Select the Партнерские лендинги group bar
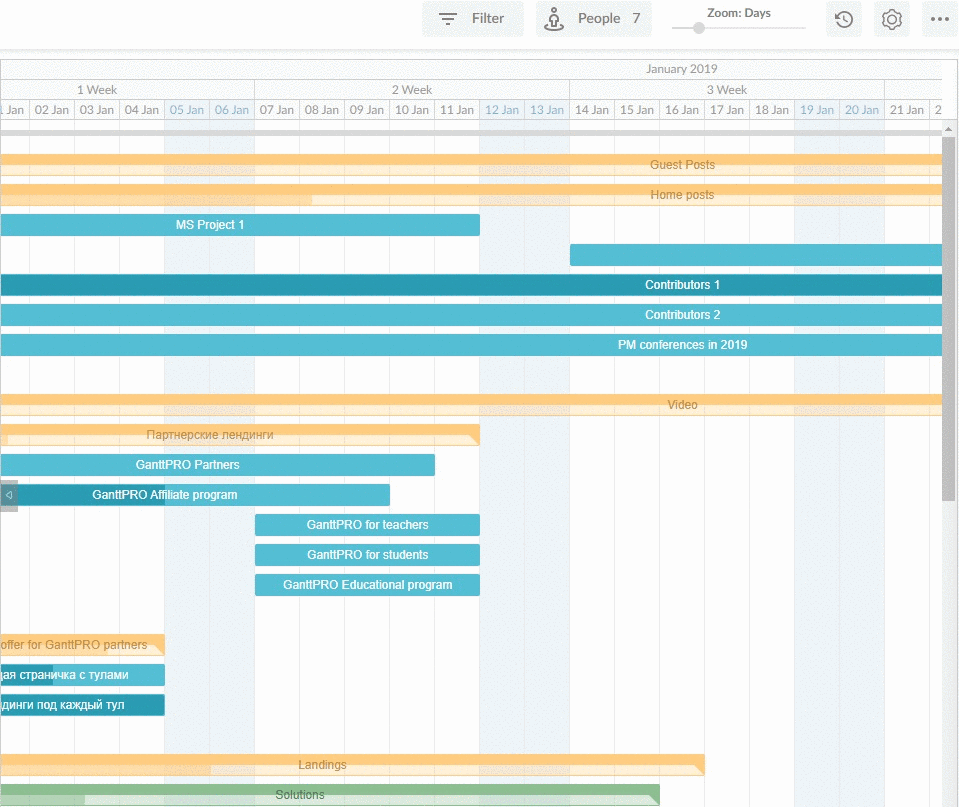959x807 pixels. (x=240, y=435)
